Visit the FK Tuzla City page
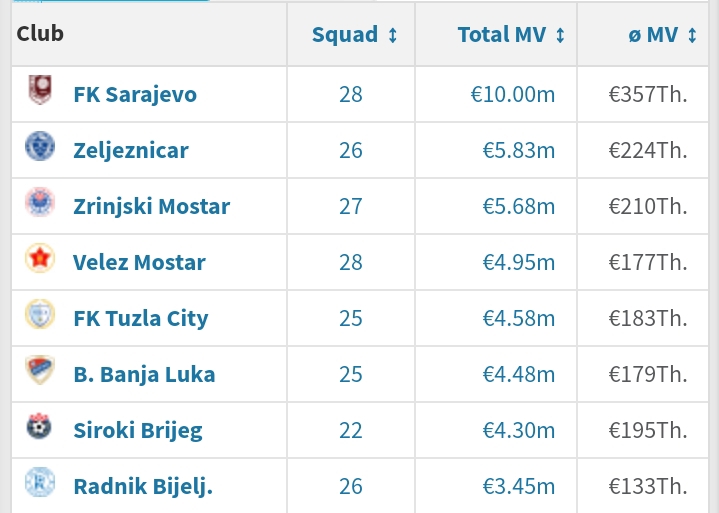719x513 pixels. 141,319
